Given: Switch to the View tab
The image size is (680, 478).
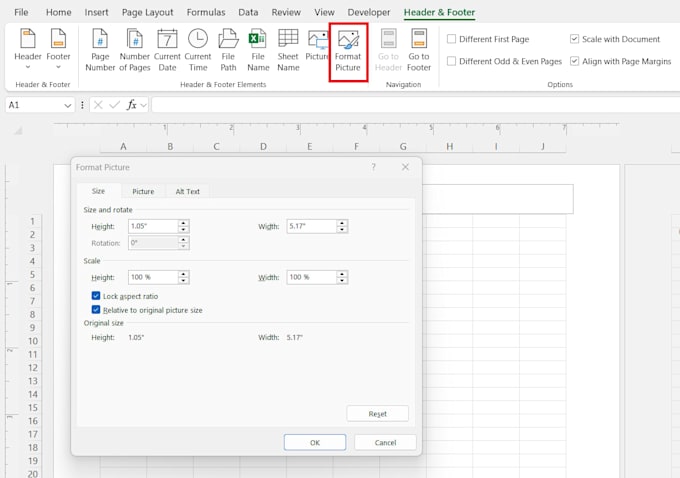Looking at the screenshot, I should 324,12.
